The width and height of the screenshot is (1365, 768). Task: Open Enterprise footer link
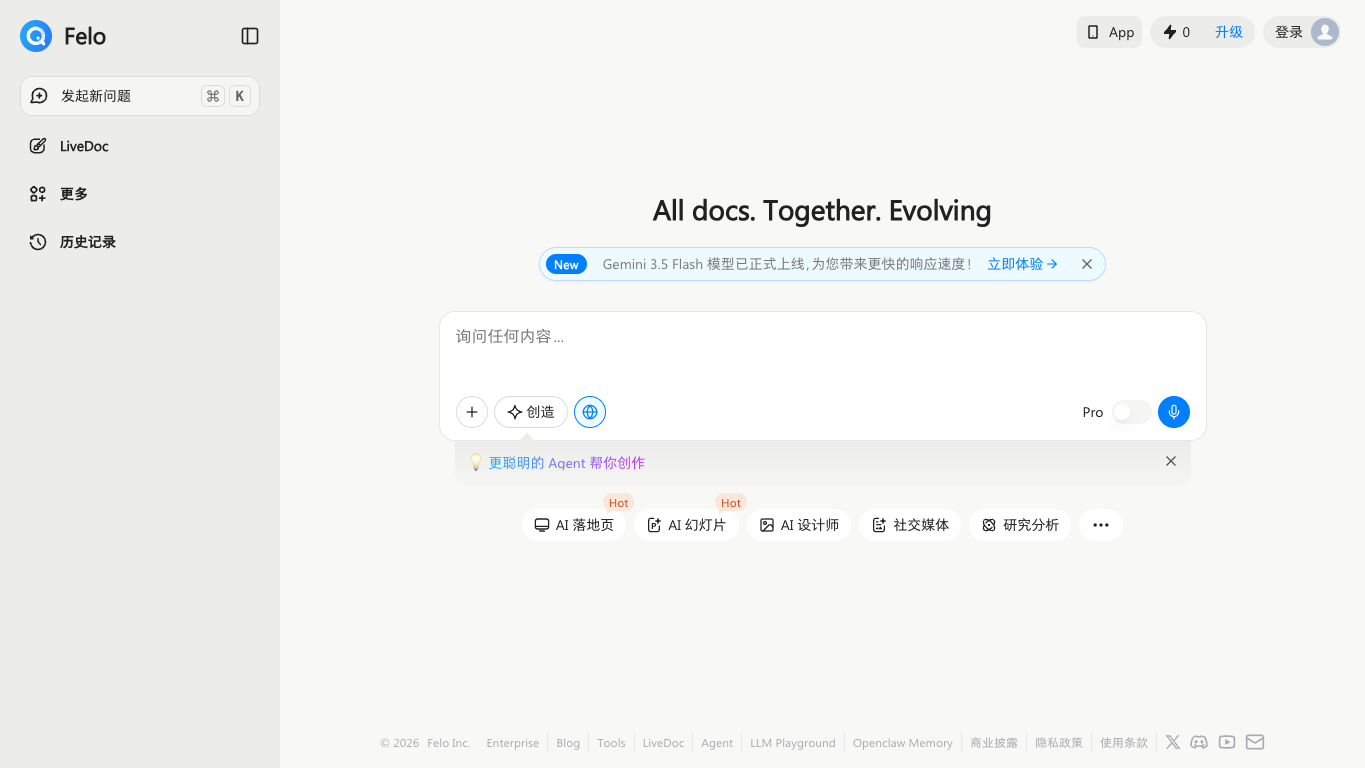513,743
